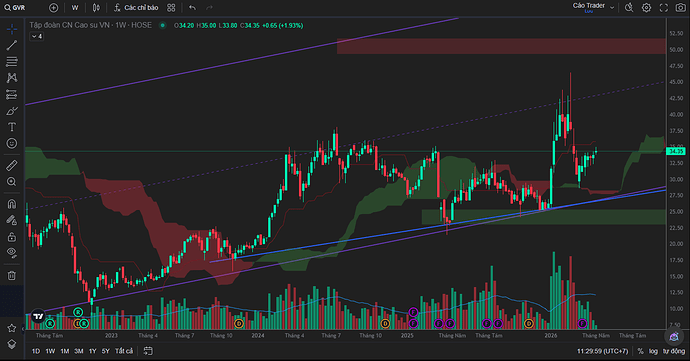Open the candlestick chart type menu

pos(96,8)
